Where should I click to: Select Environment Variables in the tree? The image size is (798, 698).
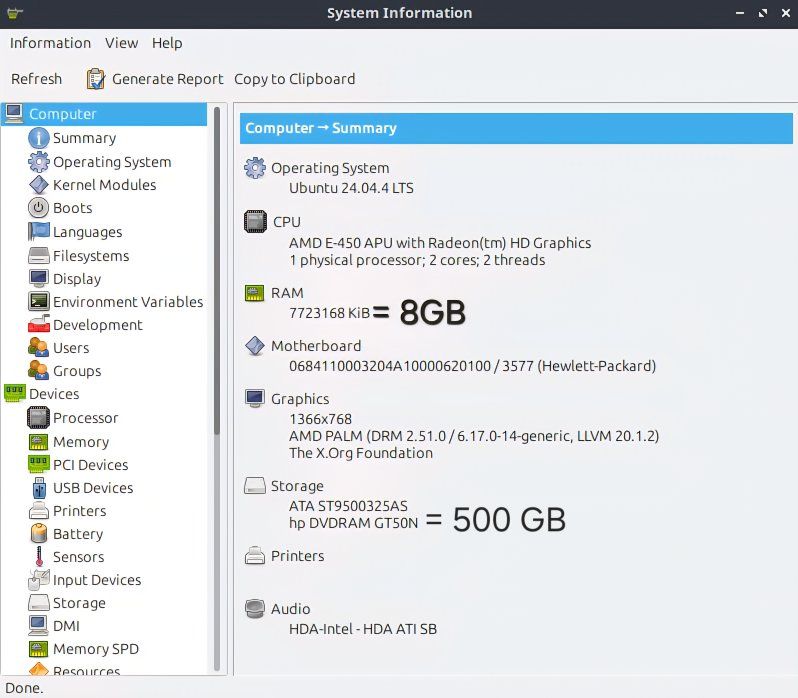coord(127,302)
